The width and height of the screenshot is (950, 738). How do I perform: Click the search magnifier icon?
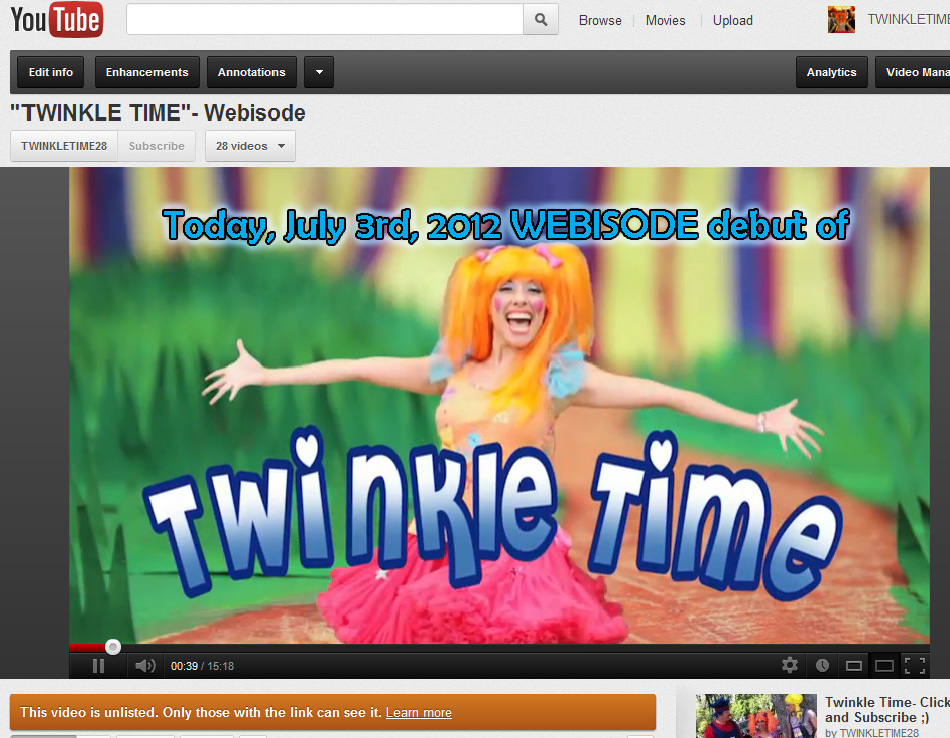tap(540, 19)
